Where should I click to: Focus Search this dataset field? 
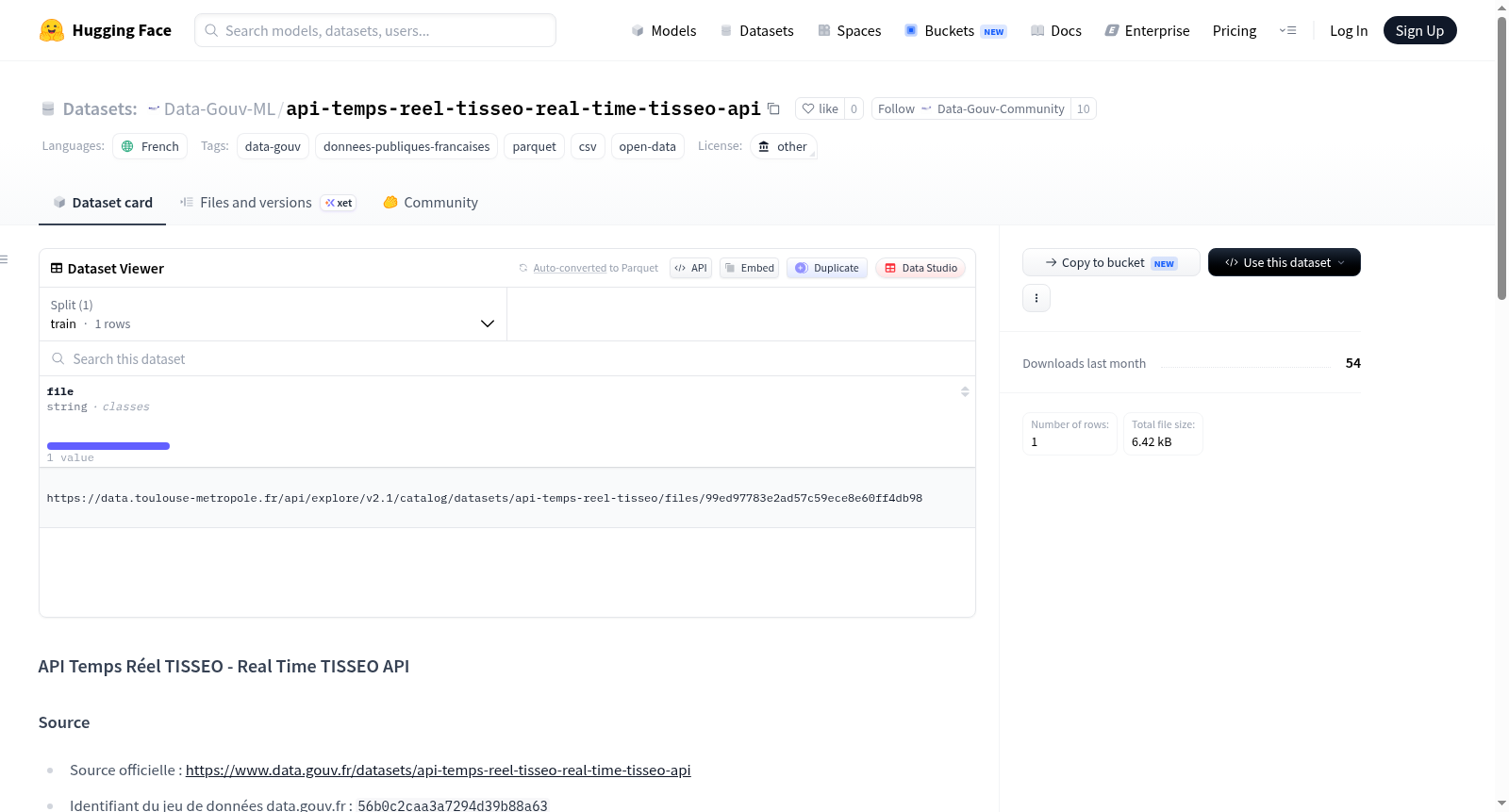tap(507, 359)
